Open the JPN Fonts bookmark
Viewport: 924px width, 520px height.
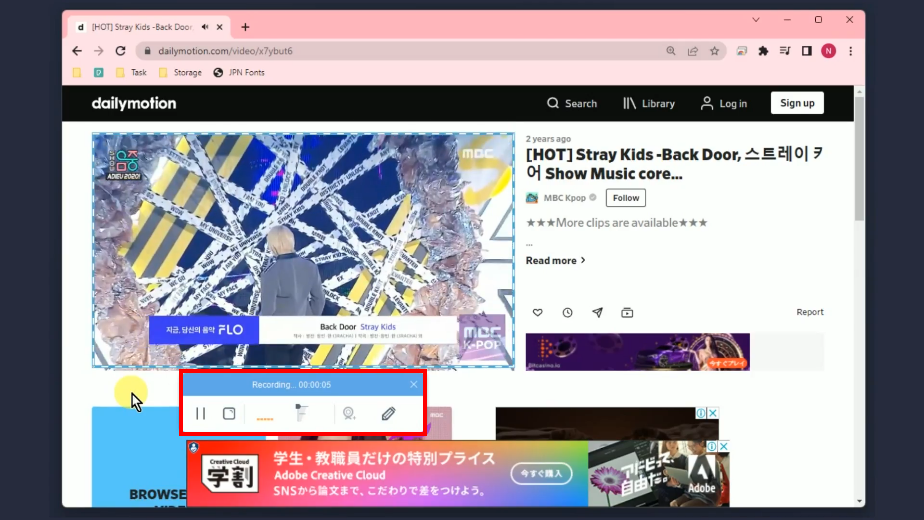(239, 73)
